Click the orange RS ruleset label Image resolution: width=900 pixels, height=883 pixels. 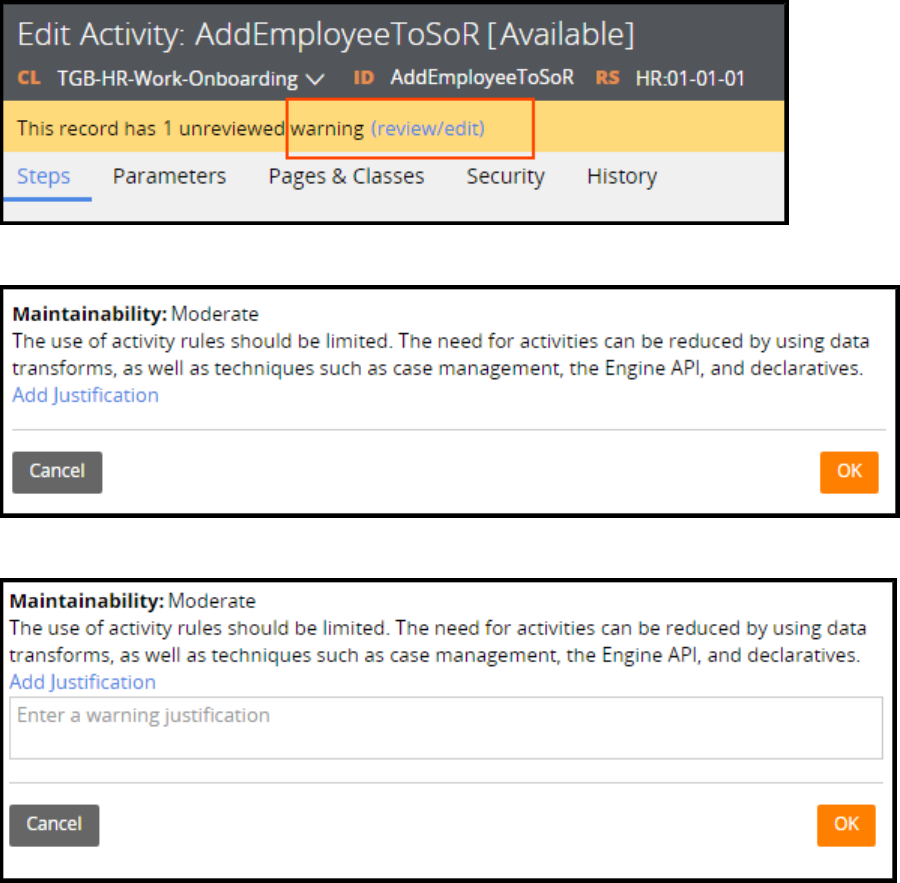coord(608,77)
